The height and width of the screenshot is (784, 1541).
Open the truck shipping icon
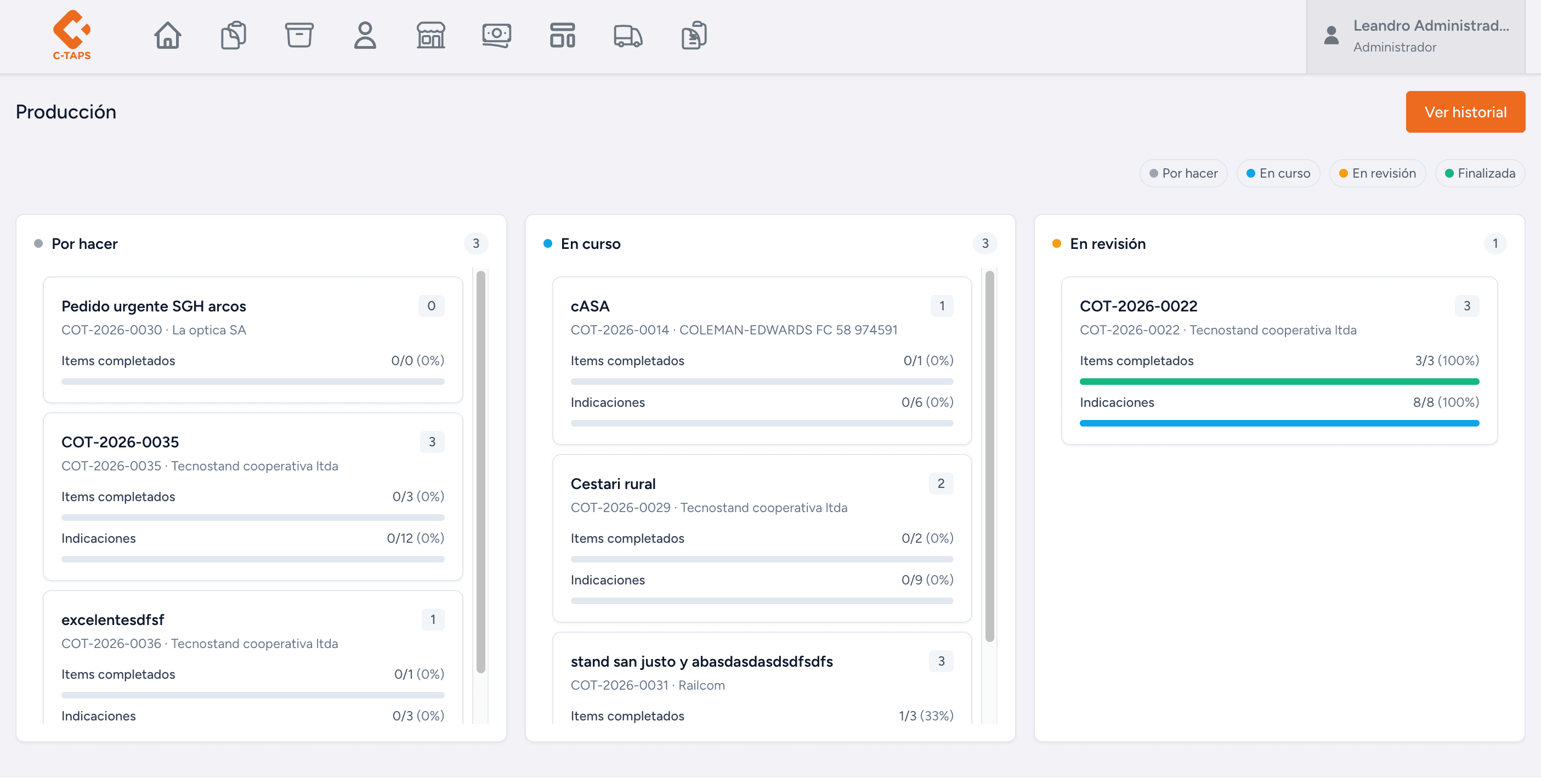[x=627, y=36]
